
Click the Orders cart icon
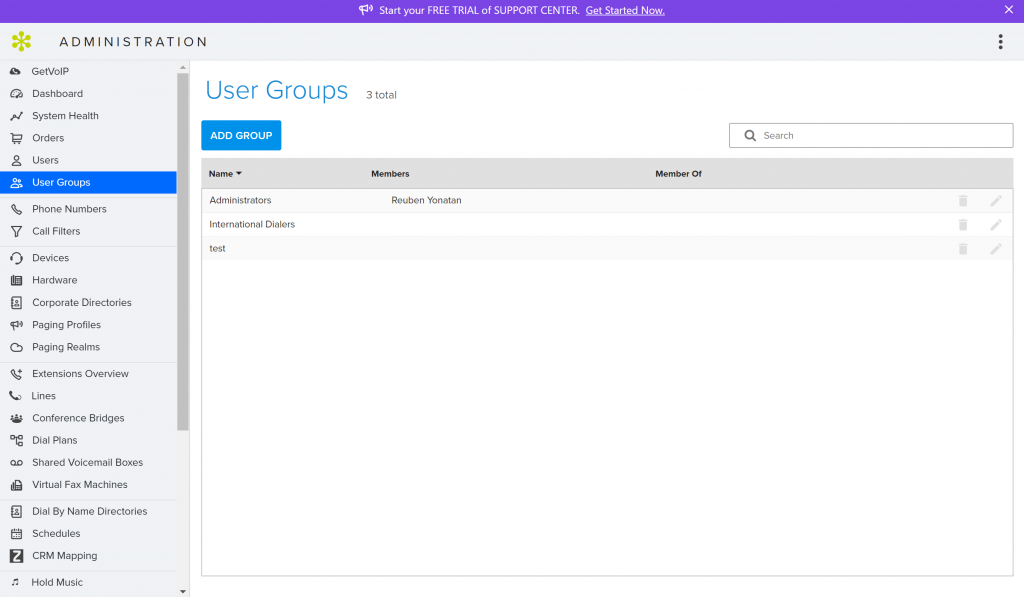point(16,138)
